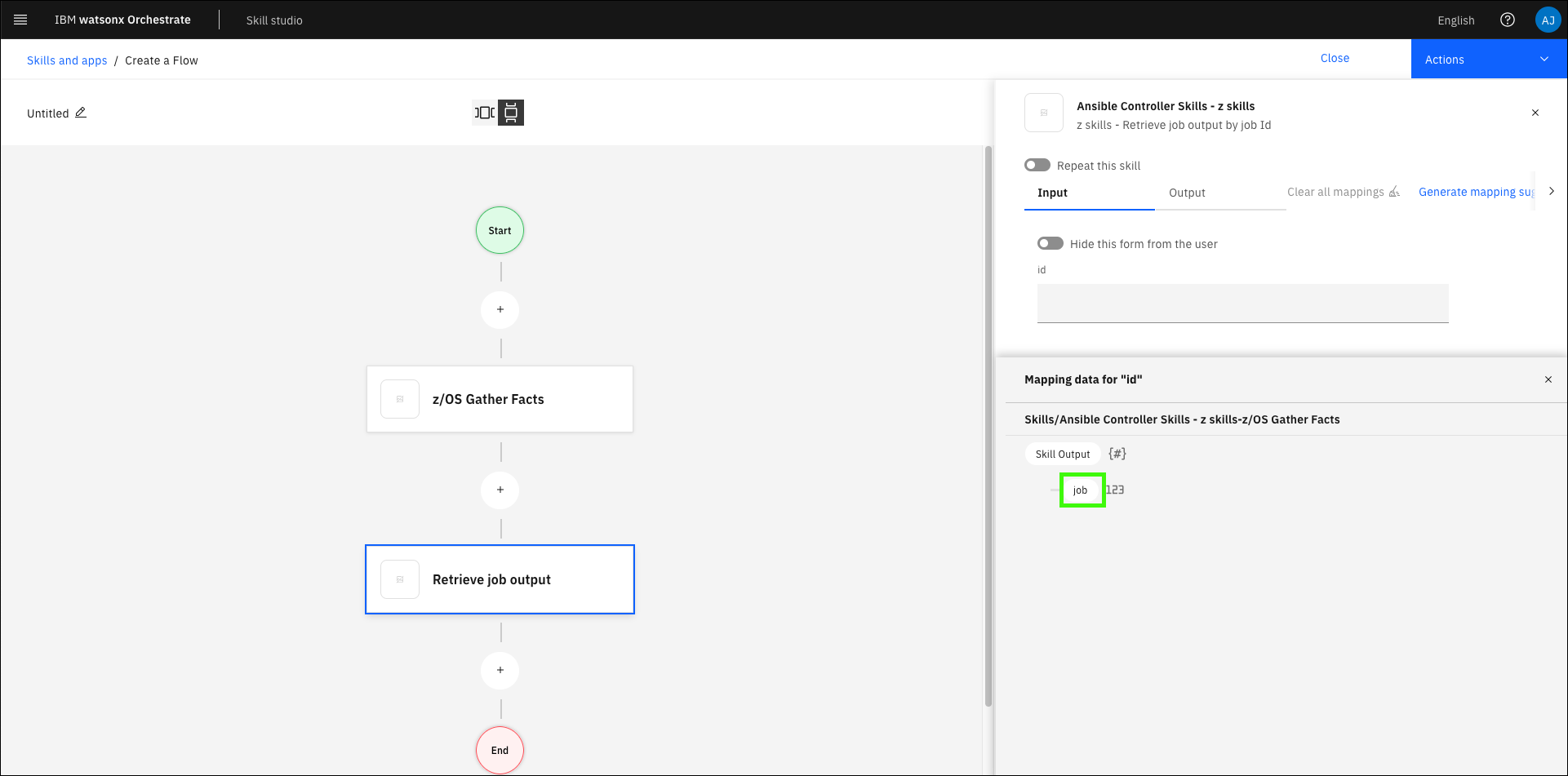Expand the chevron next to Generate mapping
The image size is (1568, 776).
click(x=1551, y=192)
